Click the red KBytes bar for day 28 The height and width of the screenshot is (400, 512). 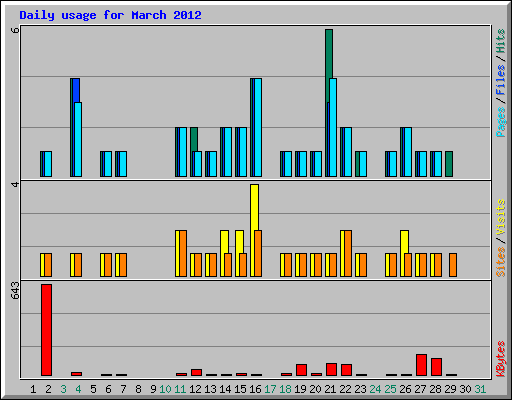pyautogui.click(x=436, y=367)
